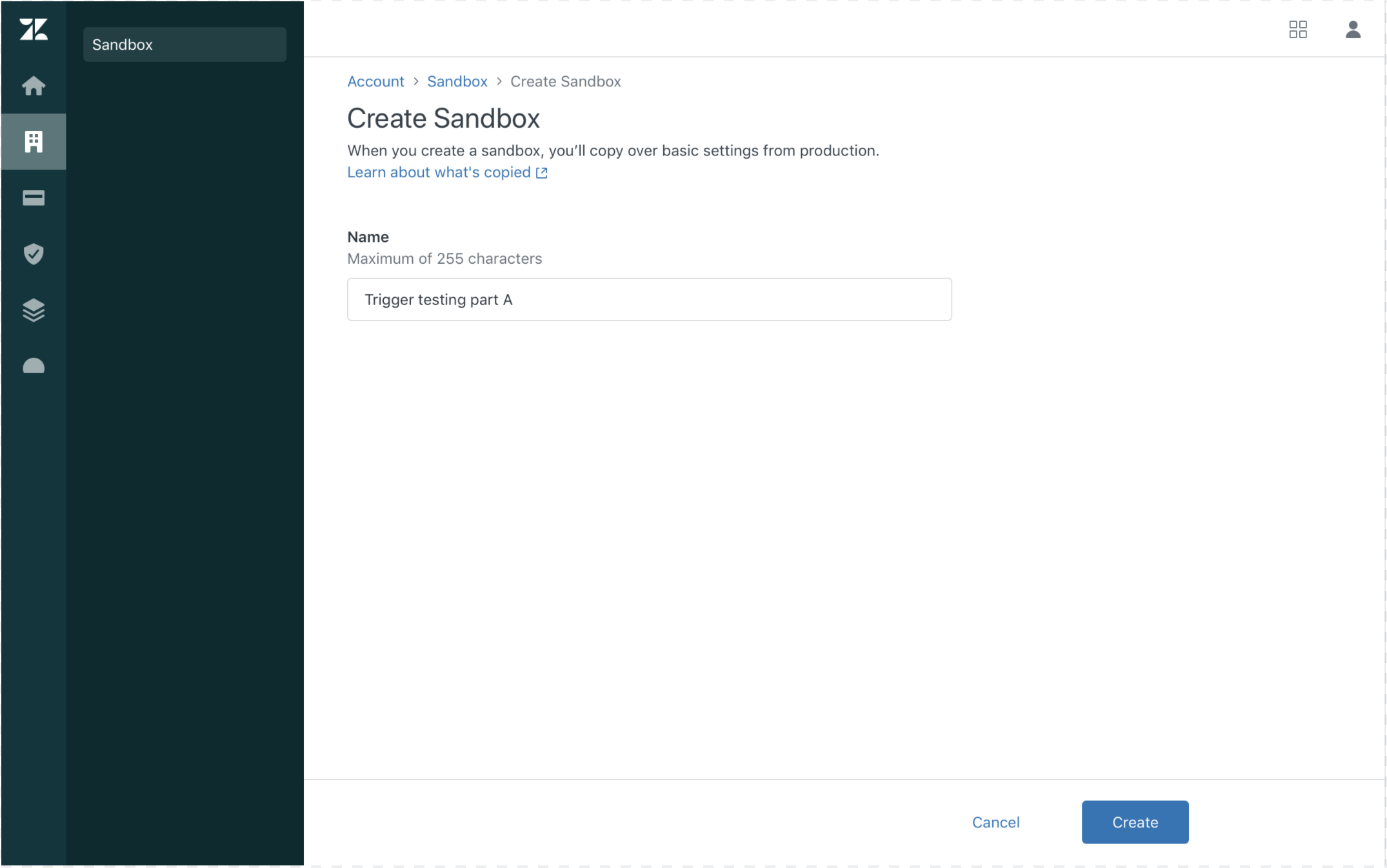1387x868 pixels.
Task: Click the Name text input field
Action: point(649,299)
